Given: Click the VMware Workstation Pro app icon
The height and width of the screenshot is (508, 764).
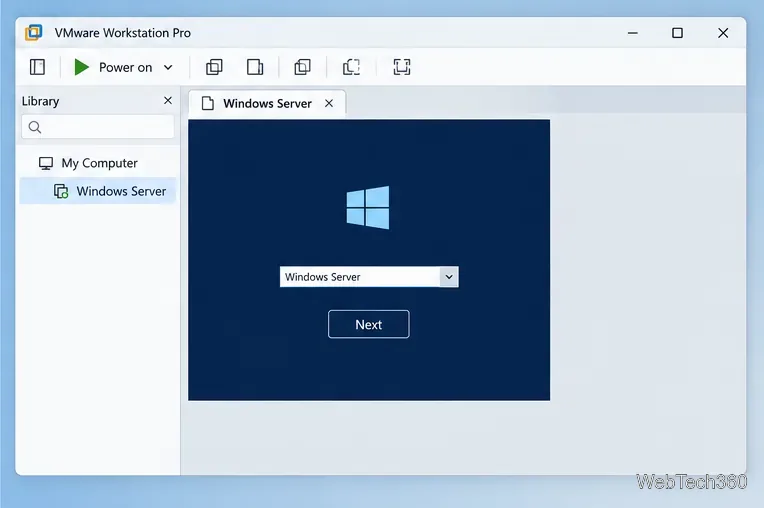Looking at the screenshot, I should click(x=34, y=33).
